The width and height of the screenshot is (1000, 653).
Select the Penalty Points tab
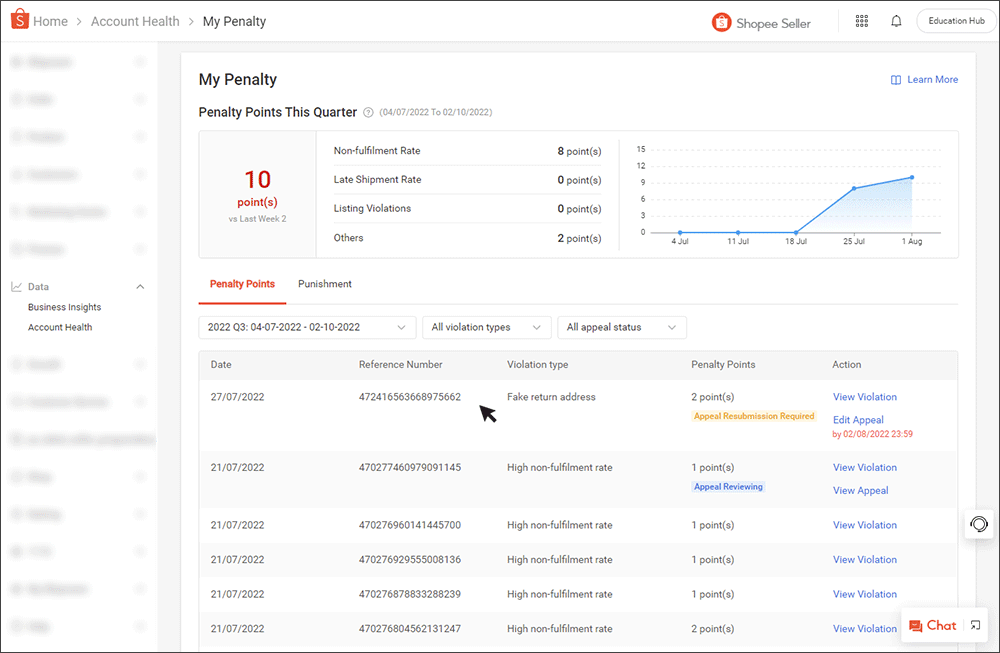241,284
